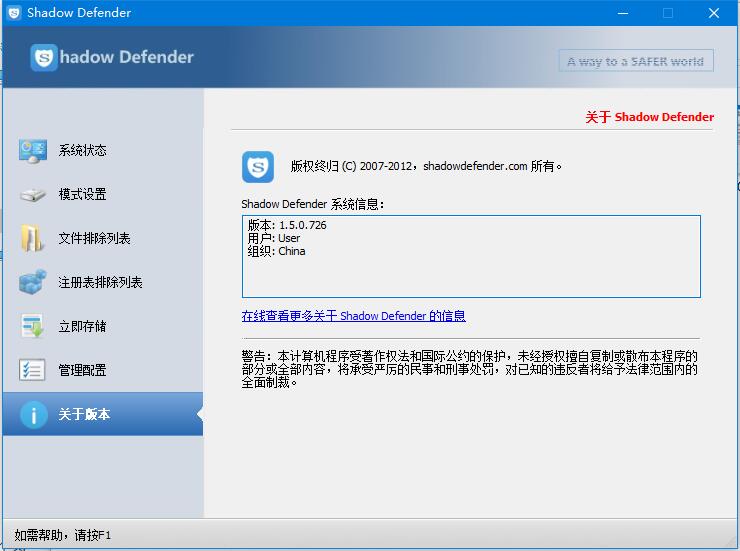Select the 管理配置 menu entry
The width and height of the screenshot is (740, 551).
[x=103, y=370]
